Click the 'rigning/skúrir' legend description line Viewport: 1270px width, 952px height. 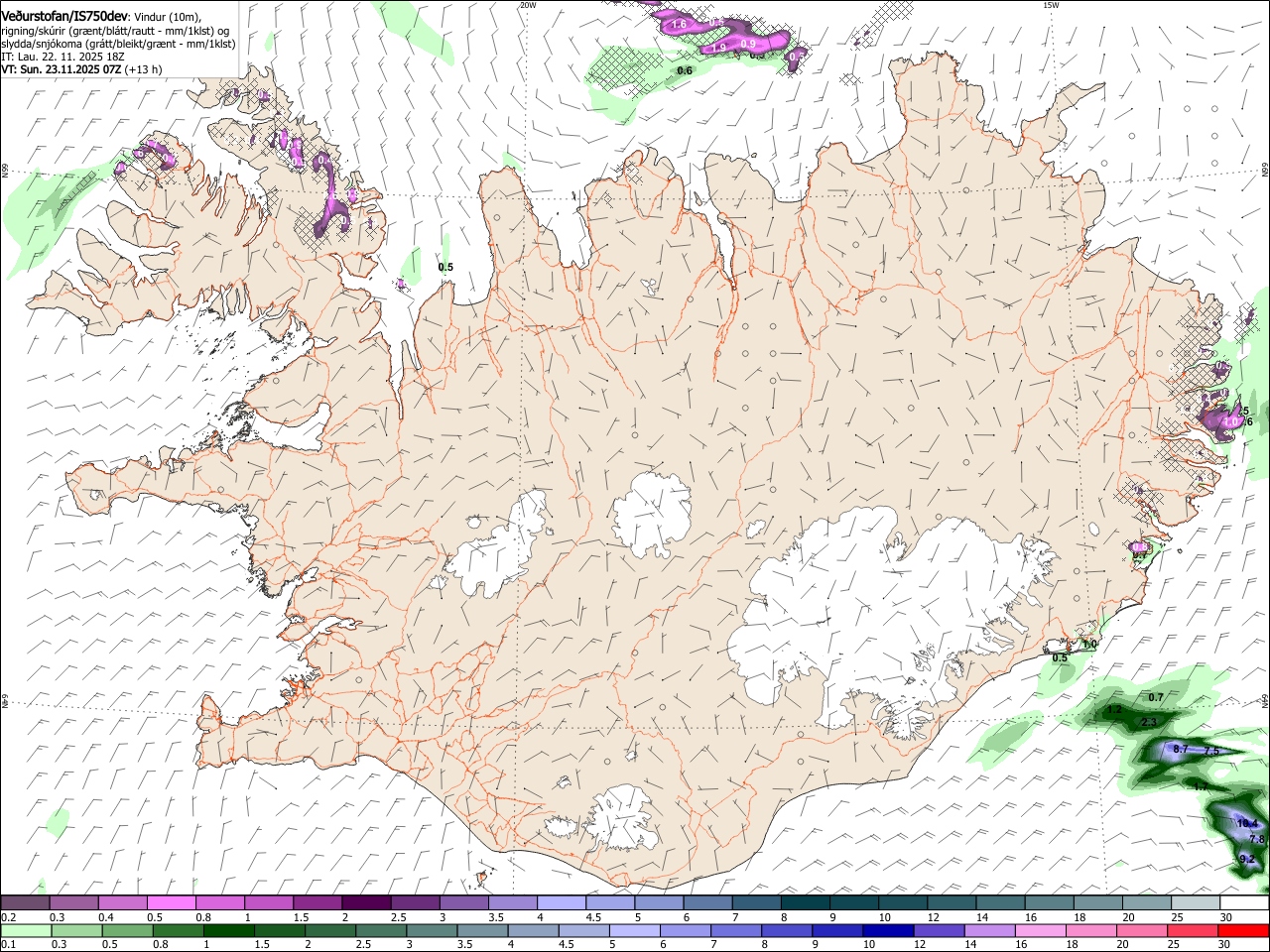[x=115, y=31]
